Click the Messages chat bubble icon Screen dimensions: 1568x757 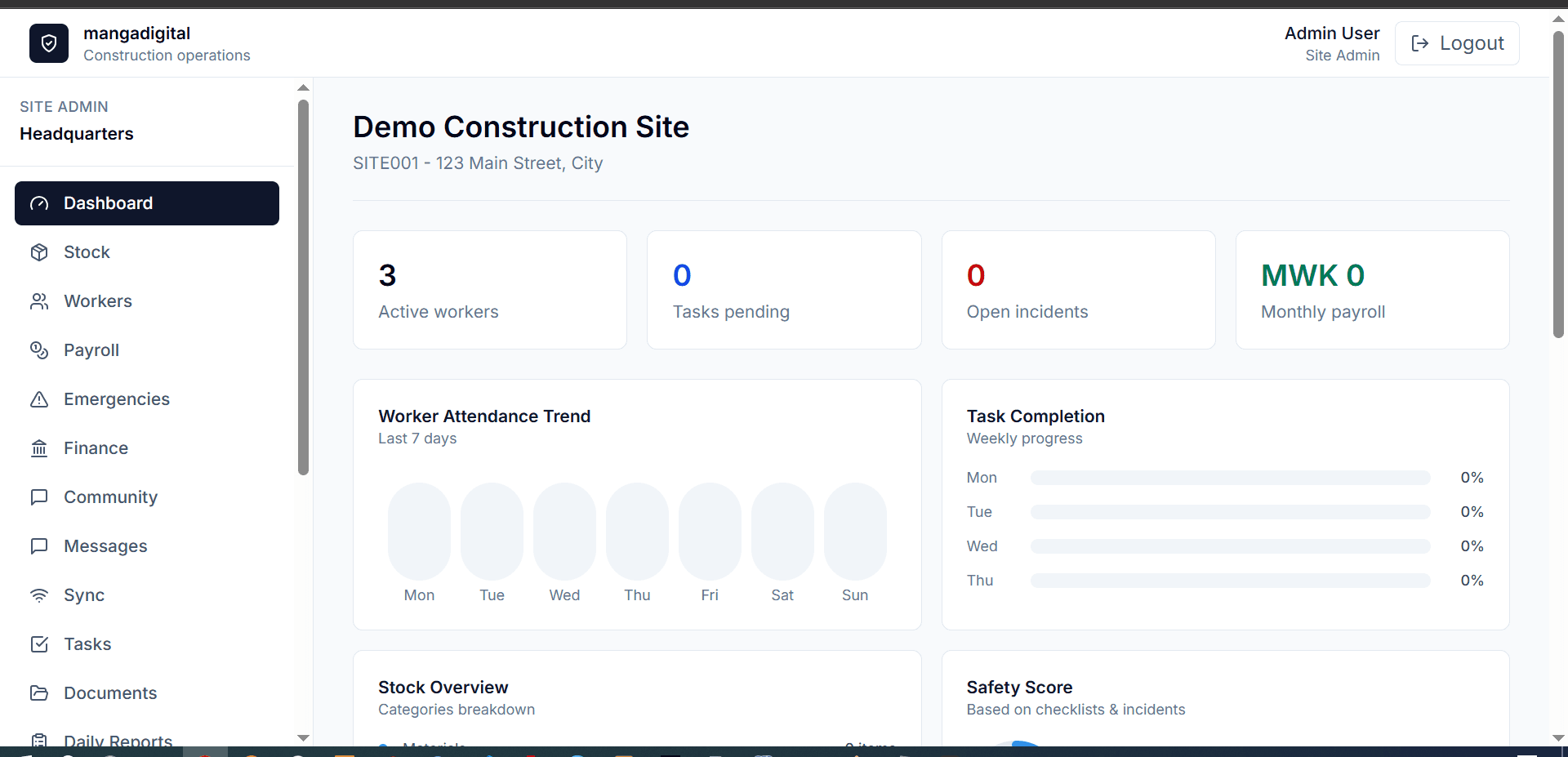coord(39,546)
